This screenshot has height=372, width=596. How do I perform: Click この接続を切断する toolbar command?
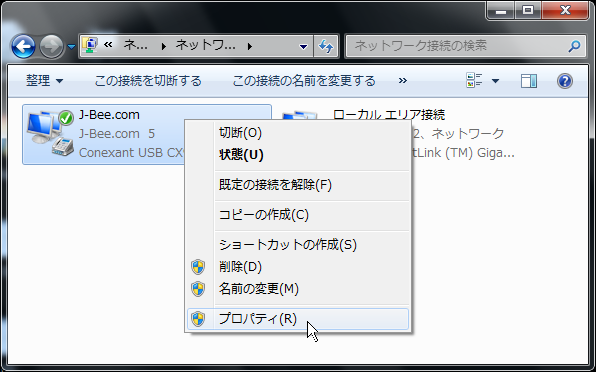pyautogui.click(x=148, y=81)
